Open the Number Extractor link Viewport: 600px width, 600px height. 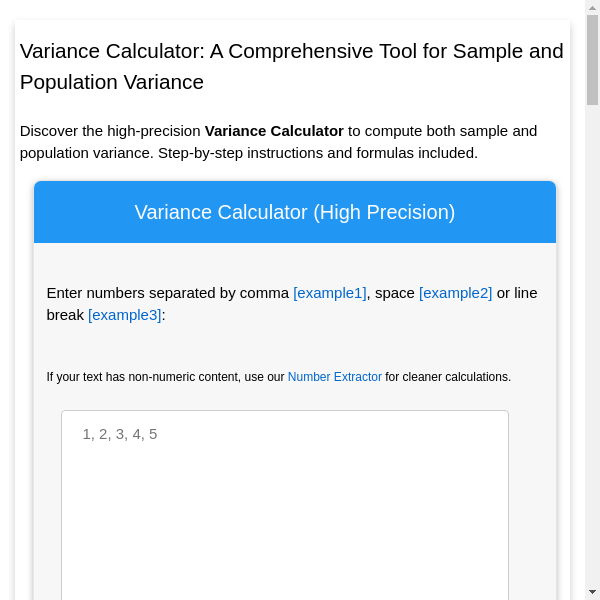(x=334, y=377)
